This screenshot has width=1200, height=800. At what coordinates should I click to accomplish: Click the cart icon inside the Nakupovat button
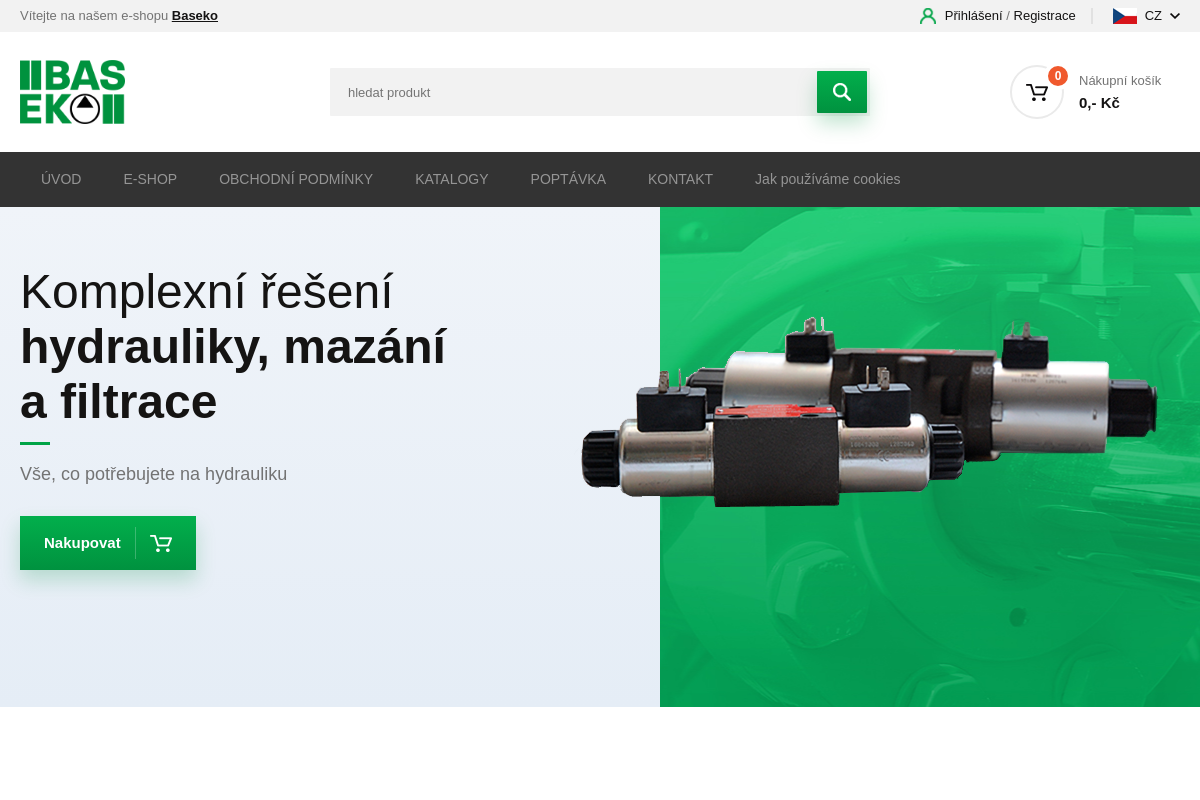coord(162,543)
